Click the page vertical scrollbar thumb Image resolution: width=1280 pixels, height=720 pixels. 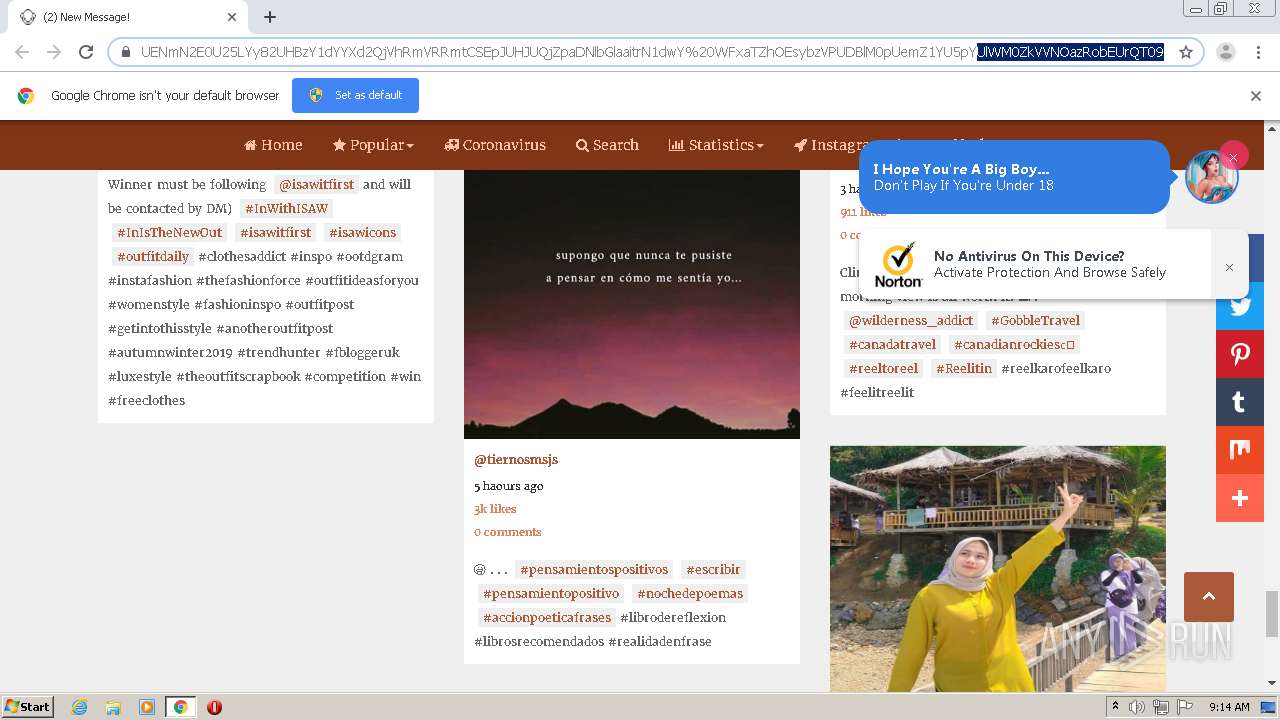1271,613
